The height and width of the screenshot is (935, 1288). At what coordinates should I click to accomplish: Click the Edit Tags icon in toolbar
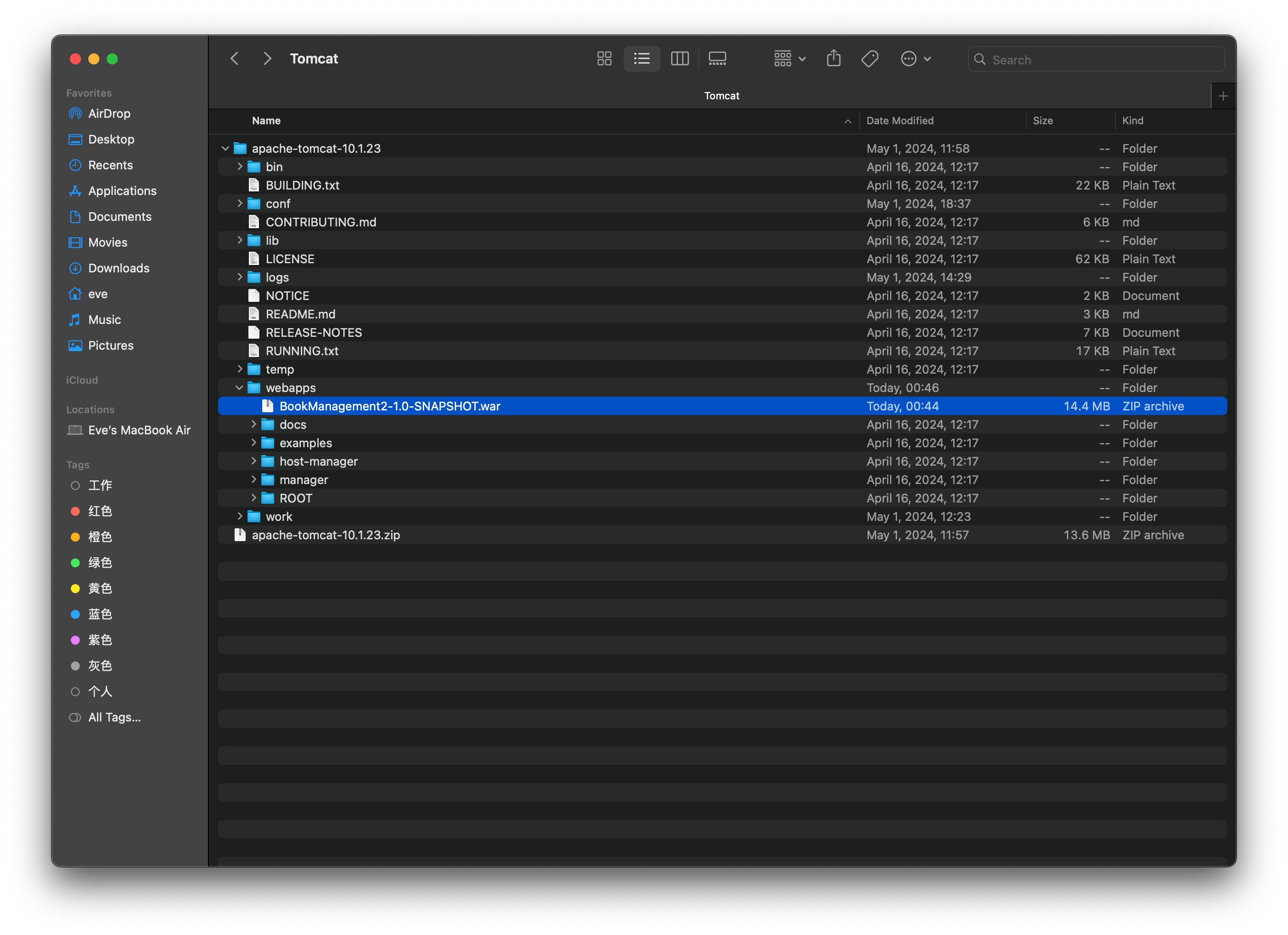coord(870,58)
